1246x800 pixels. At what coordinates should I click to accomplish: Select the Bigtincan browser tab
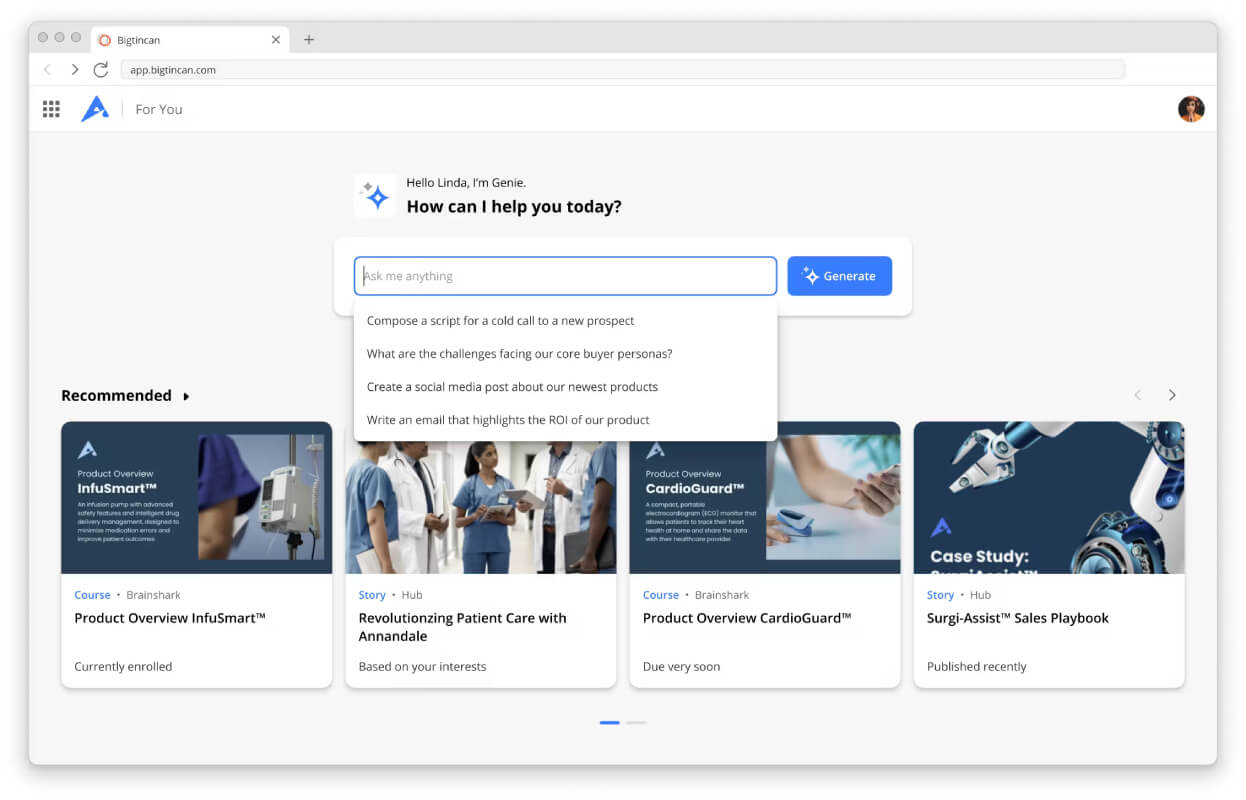point(190,40)
